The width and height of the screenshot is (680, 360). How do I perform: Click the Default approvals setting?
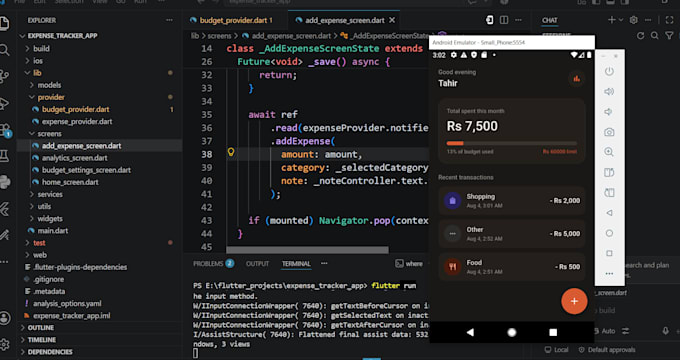click(x=607, y=350)
